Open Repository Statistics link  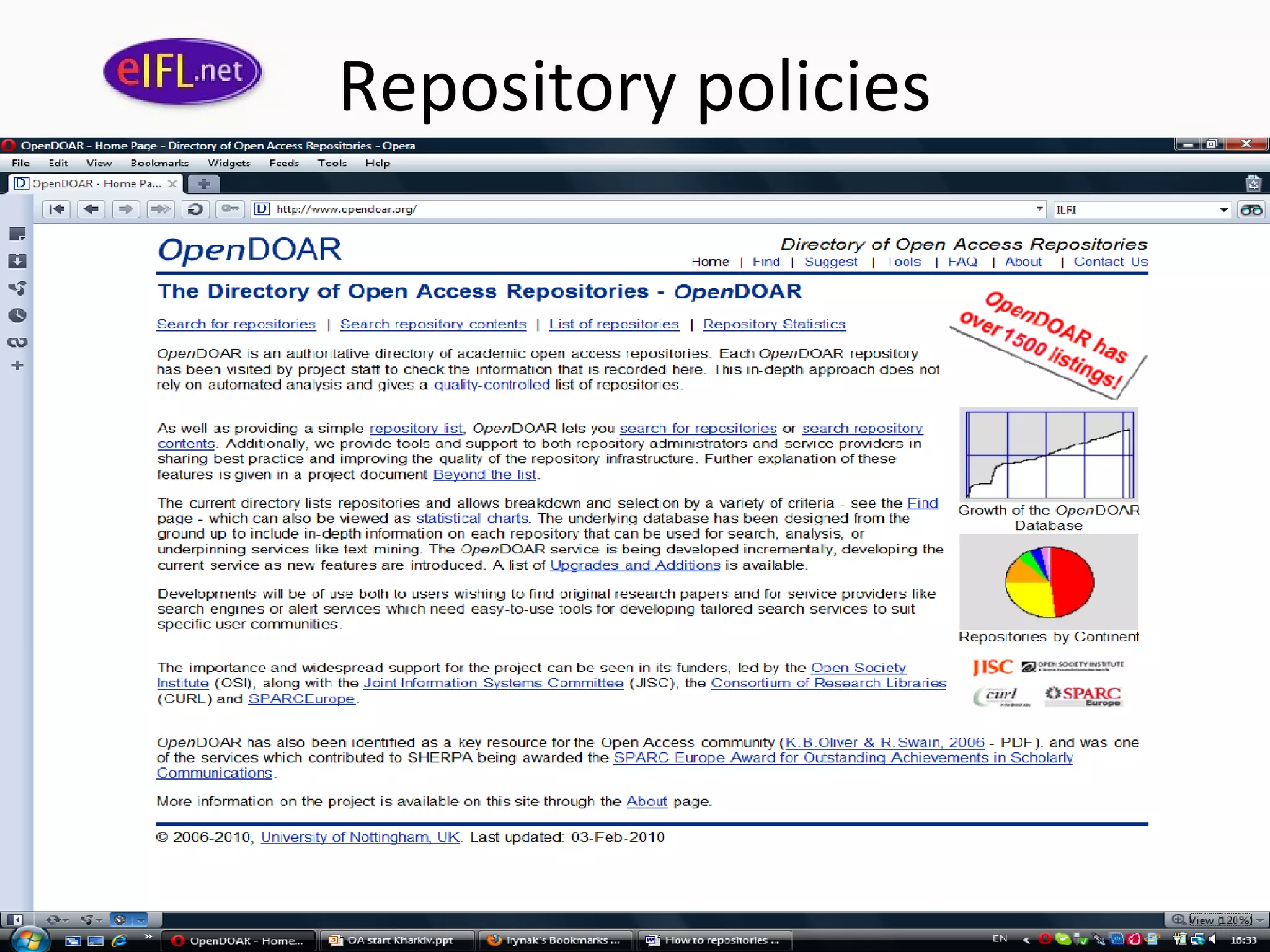[775, 324]
